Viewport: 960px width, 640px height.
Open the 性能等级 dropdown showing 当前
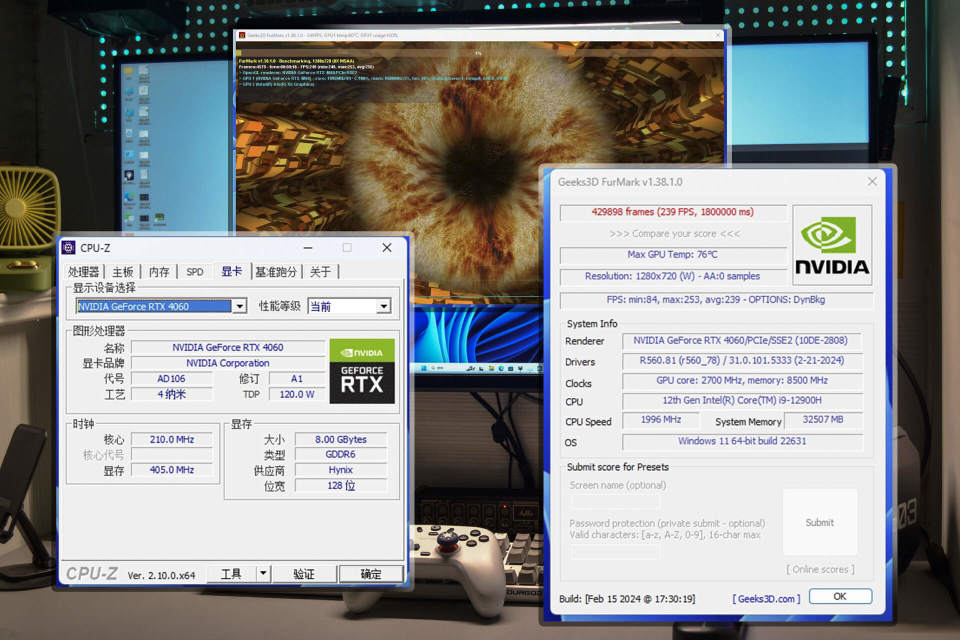pyautogui.click(x=350, y=306)
